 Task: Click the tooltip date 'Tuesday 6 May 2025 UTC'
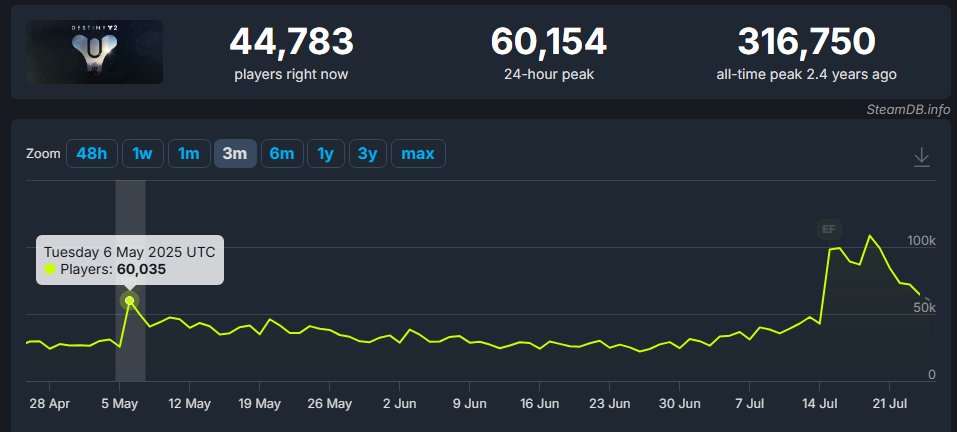click(x=129, y=252)
